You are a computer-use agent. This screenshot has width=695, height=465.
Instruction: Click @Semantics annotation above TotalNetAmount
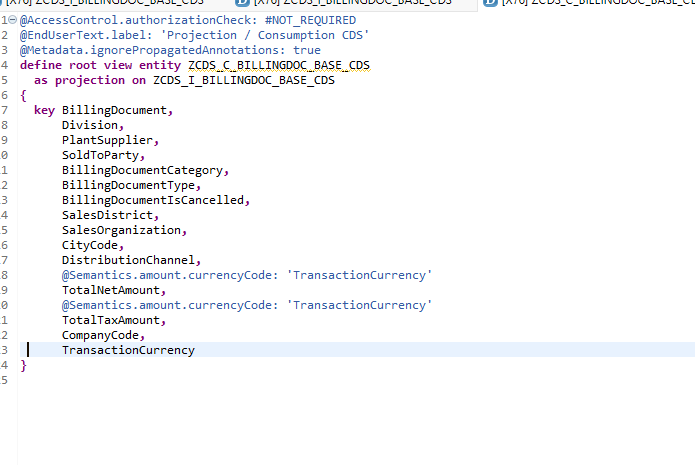pos(247,275)
